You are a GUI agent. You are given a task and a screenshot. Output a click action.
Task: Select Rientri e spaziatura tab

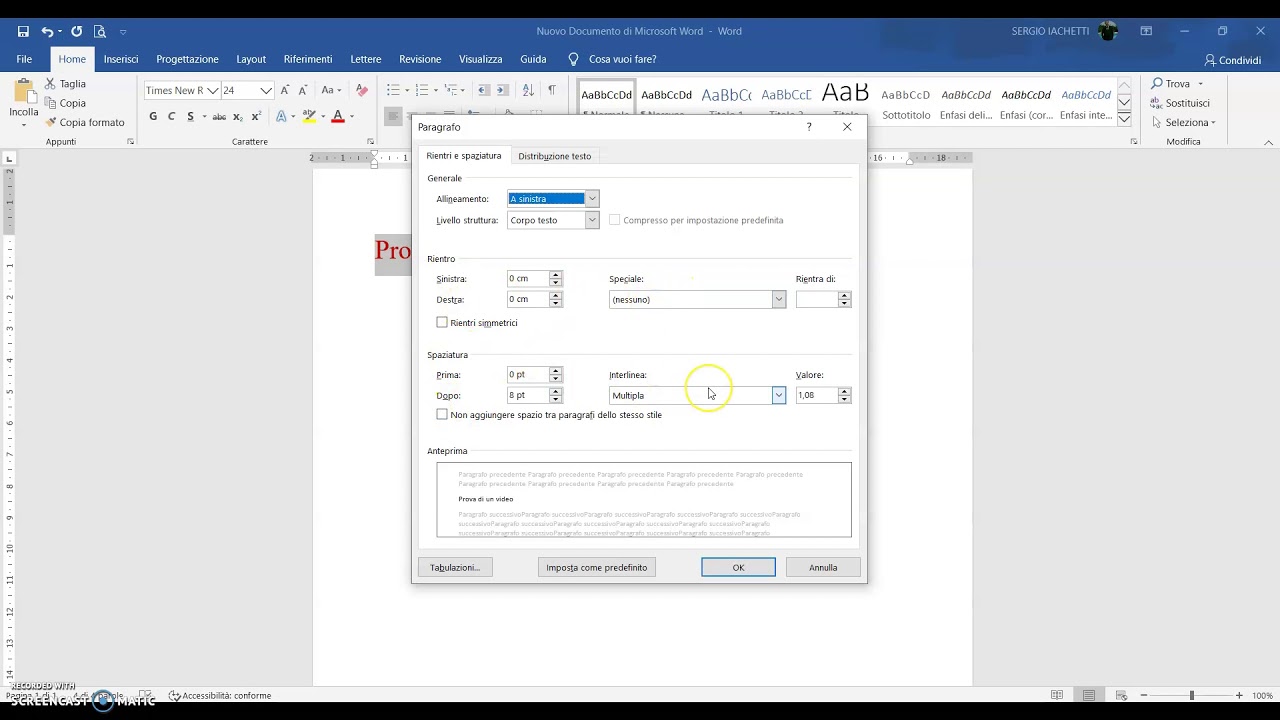463,156
